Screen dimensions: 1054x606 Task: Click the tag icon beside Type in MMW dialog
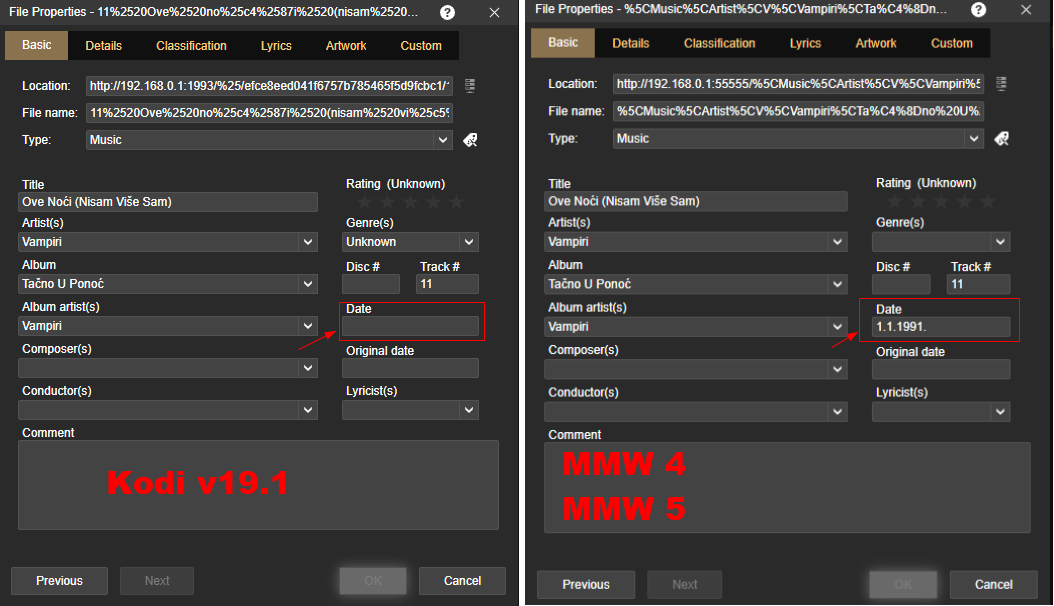[1001, 139]
